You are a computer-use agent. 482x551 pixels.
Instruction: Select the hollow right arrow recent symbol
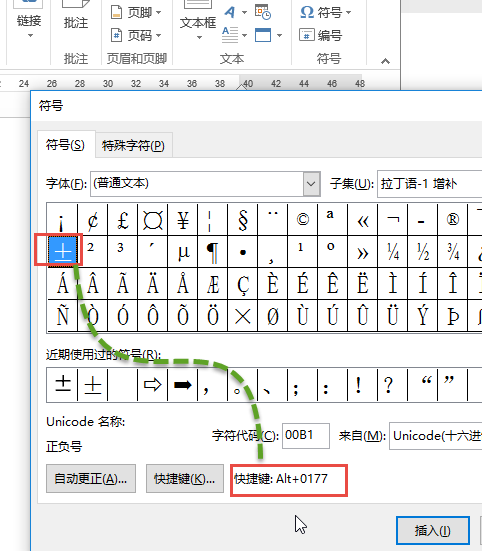point(152,384)
